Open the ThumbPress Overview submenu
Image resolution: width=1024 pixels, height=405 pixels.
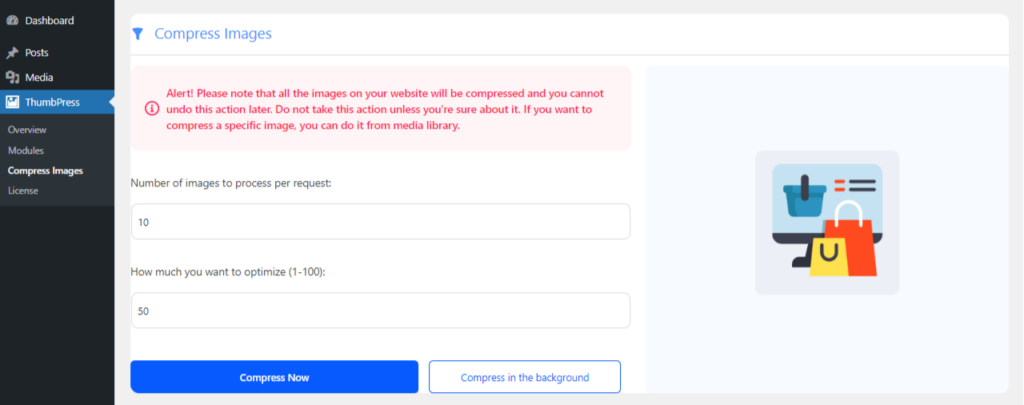tap(27, 130)
